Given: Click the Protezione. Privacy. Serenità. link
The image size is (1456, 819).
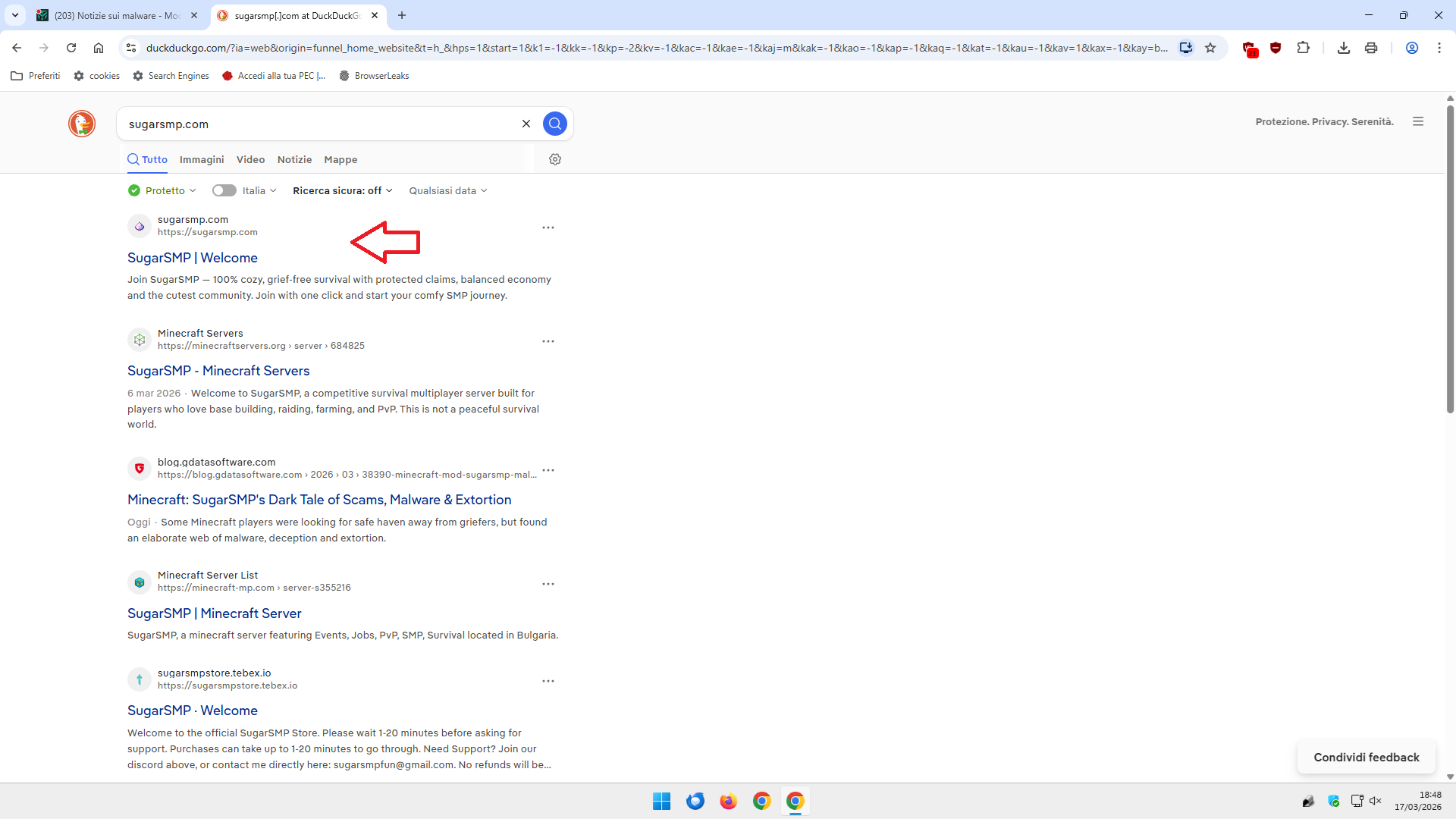Looking at the screenshot, I should click(1324, 121).
